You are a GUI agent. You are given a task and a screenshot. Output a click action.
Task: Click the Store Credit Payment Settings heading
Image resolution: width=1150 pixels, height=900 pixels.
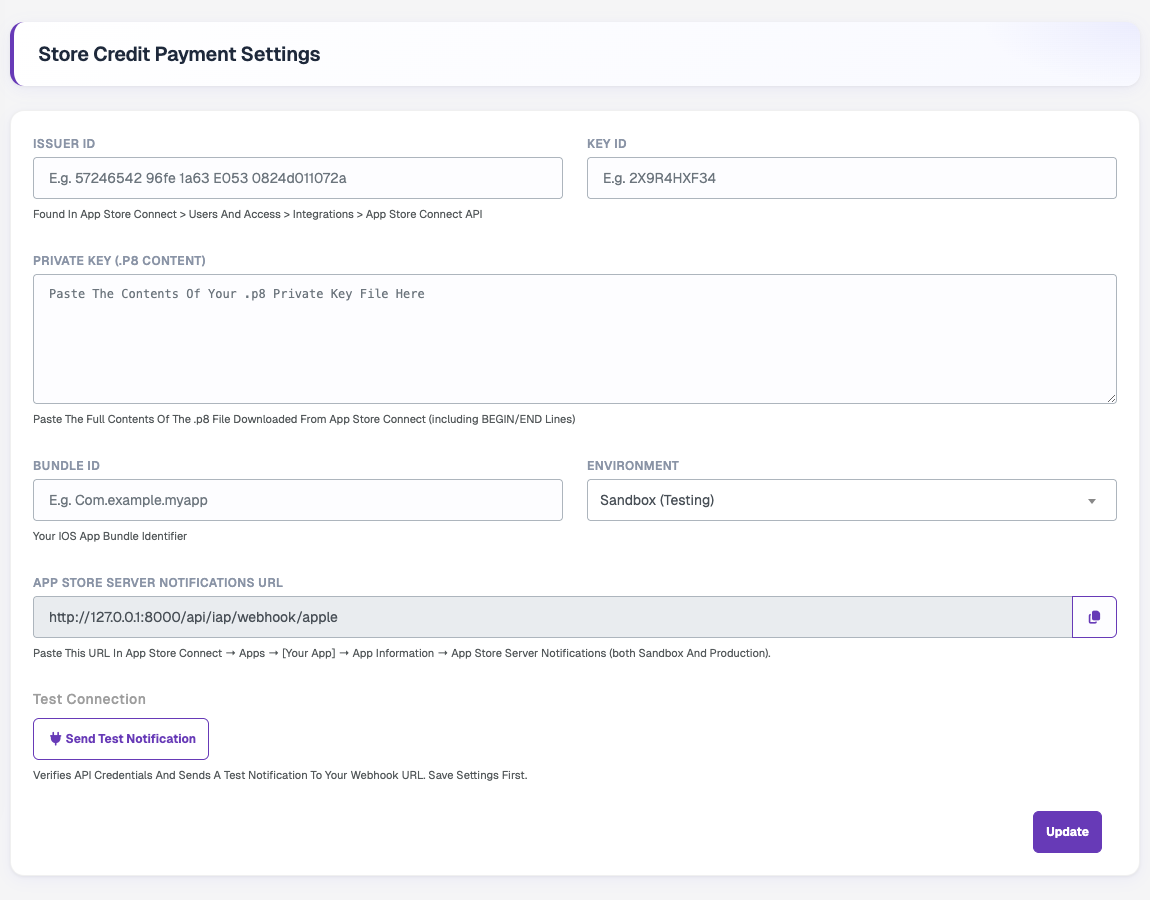179,54
